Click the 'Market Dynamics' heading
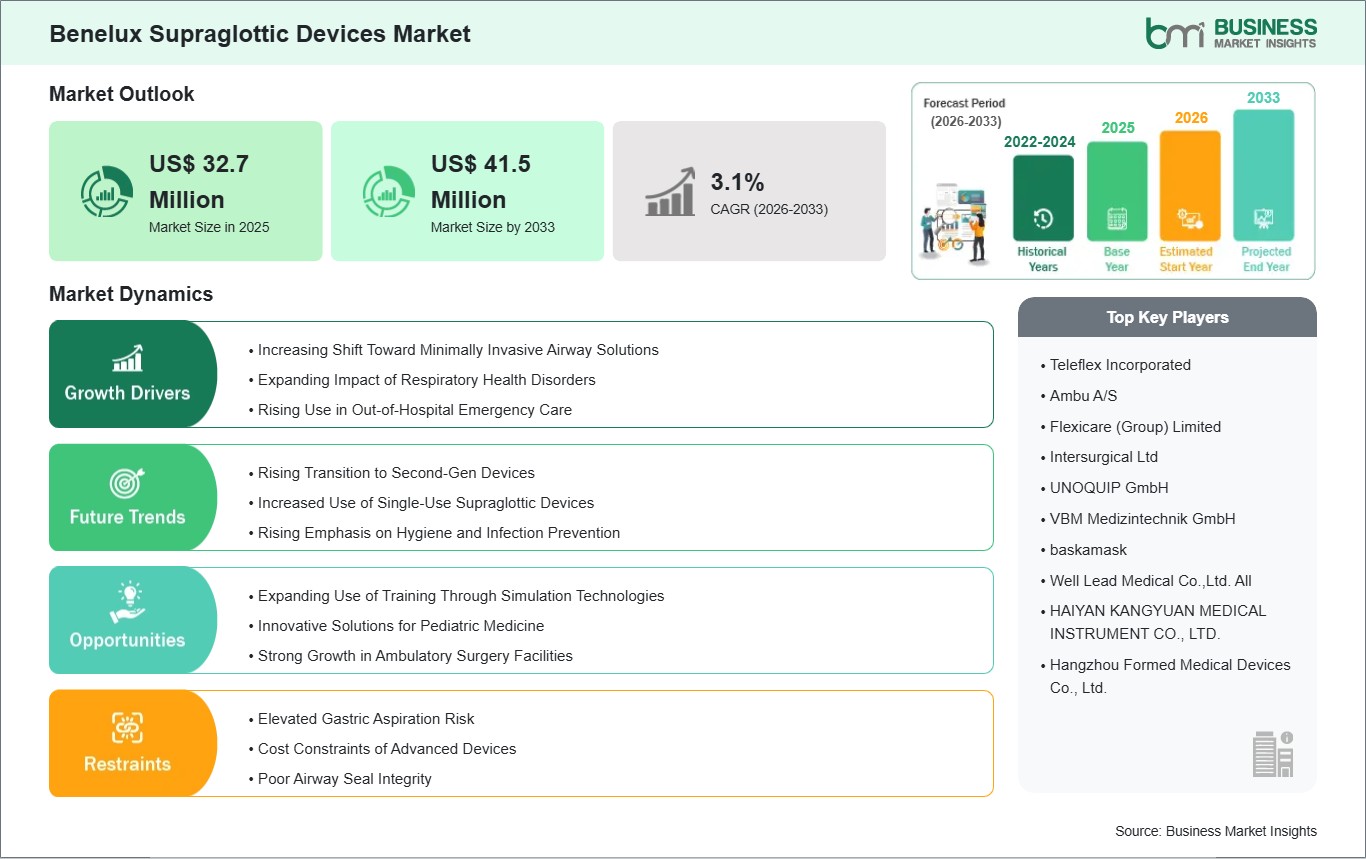The image size is (1366, 859). click(131, 294)
